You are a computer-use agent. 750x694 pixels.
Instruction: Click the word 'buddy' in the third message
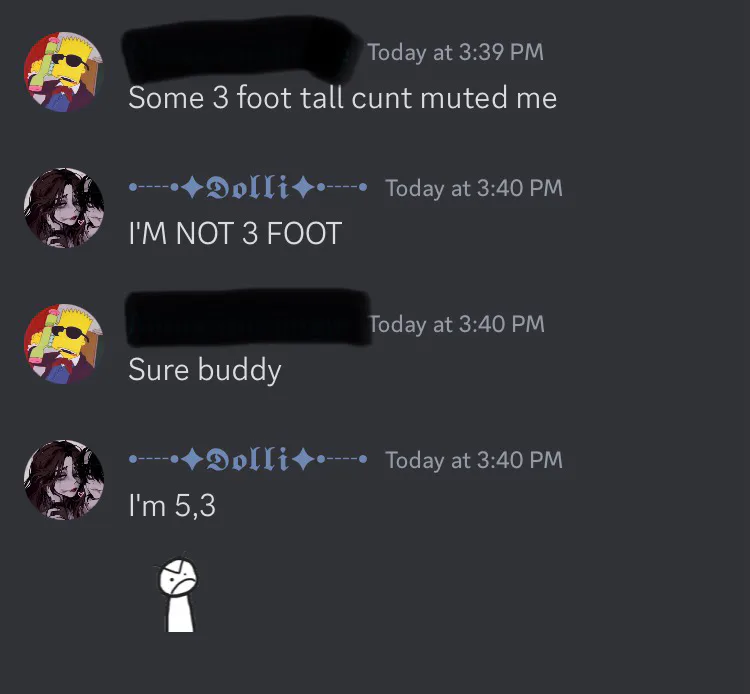[x=240, y=370]
